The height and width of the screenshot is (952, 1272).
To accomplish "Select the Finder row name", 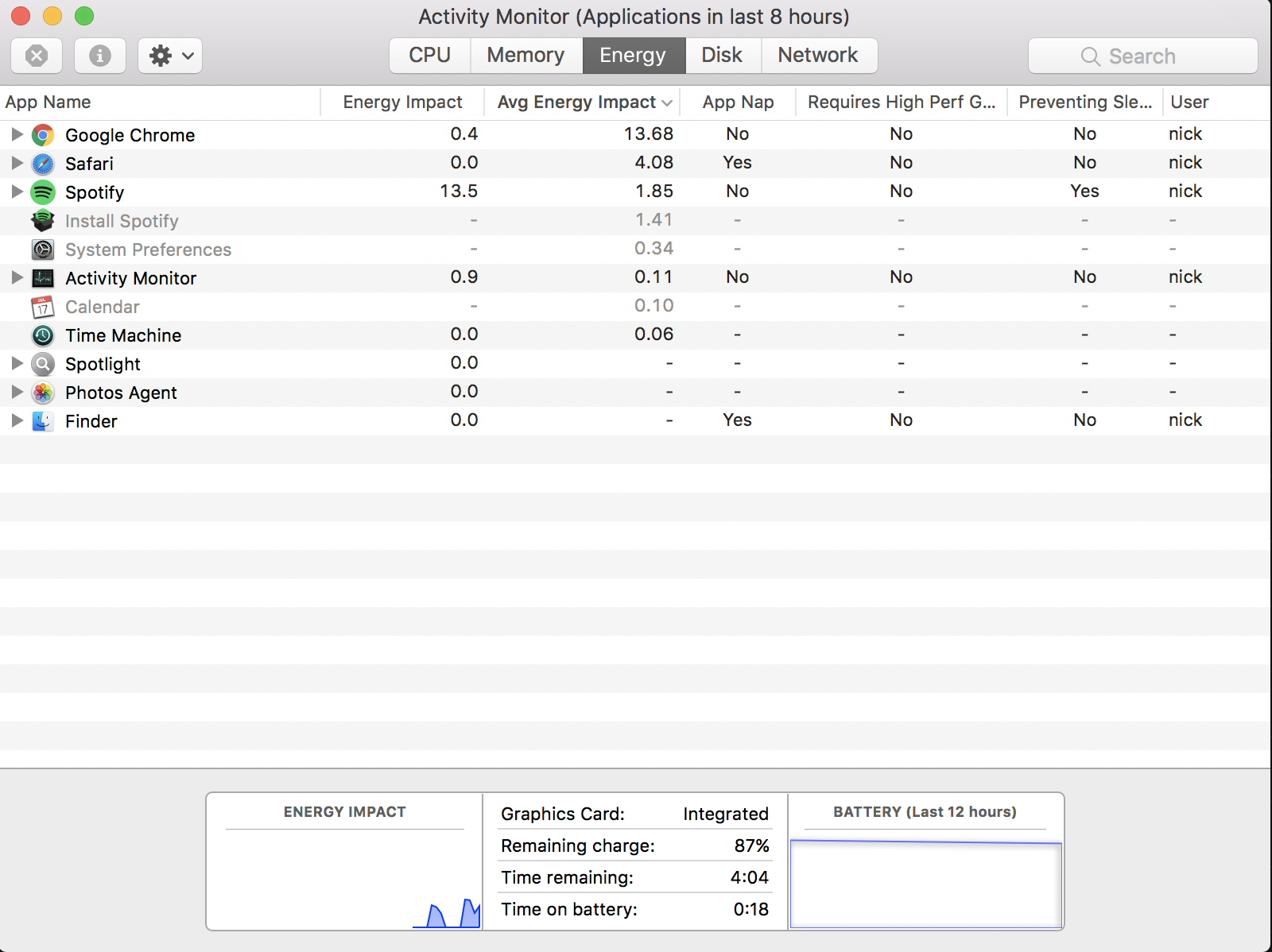I will pos(91,421).
